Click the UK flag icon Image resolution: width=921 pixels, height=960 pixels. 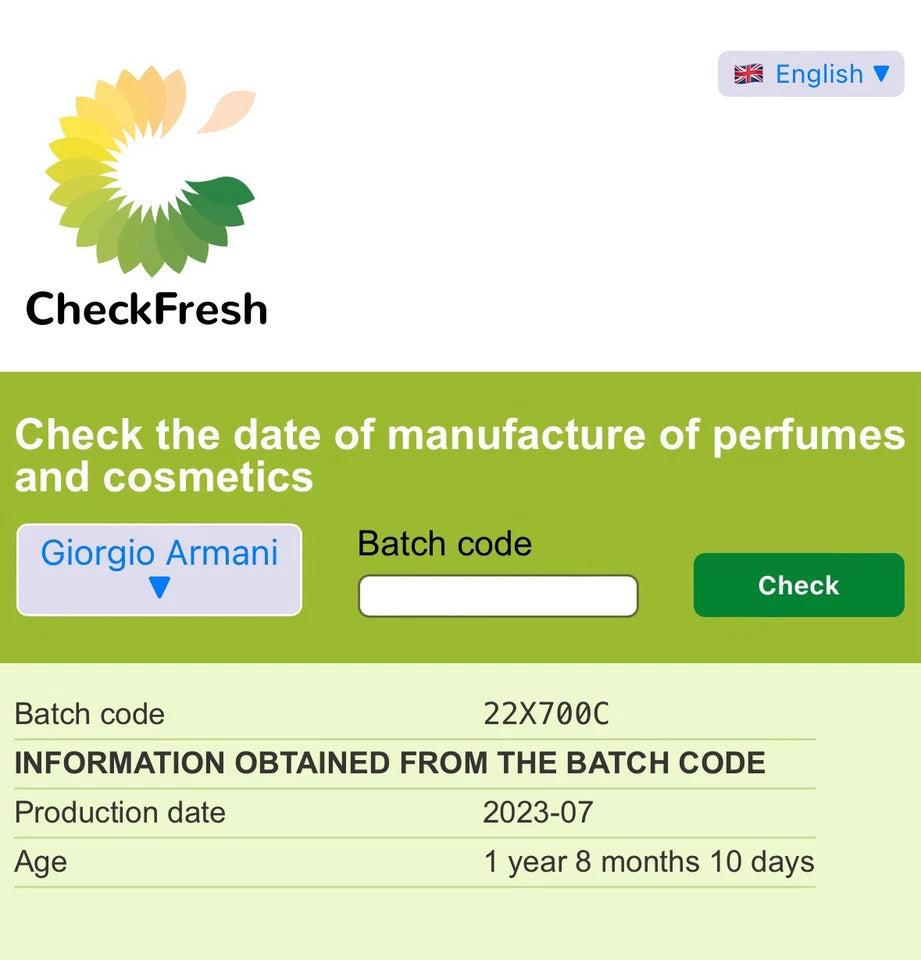748,74
